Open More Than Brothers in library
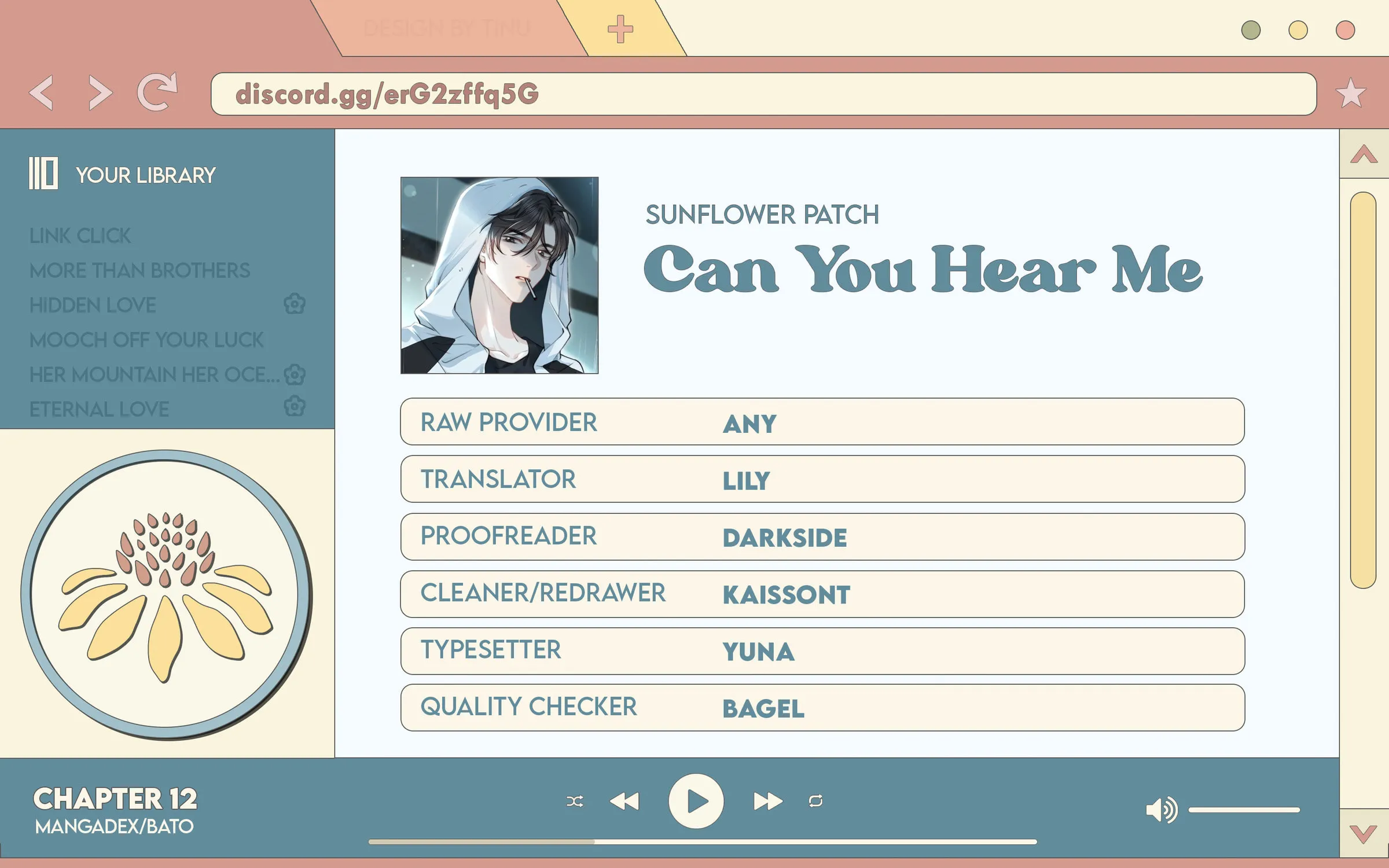The height and width of the screenshot is (868, 1389). (139, 270)
